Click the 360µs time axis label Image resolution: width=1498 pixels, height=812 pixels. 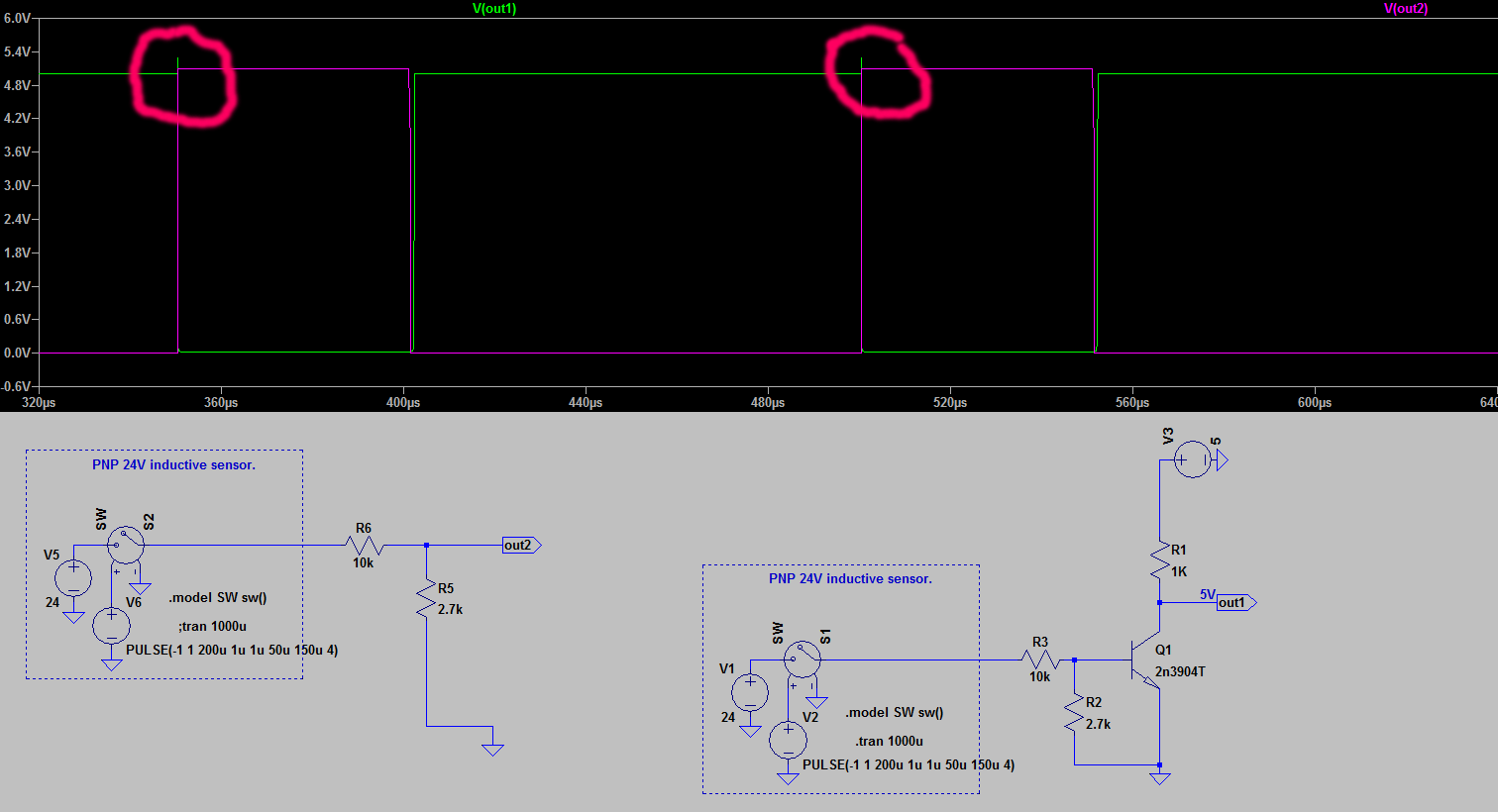[x=221, y=402]
